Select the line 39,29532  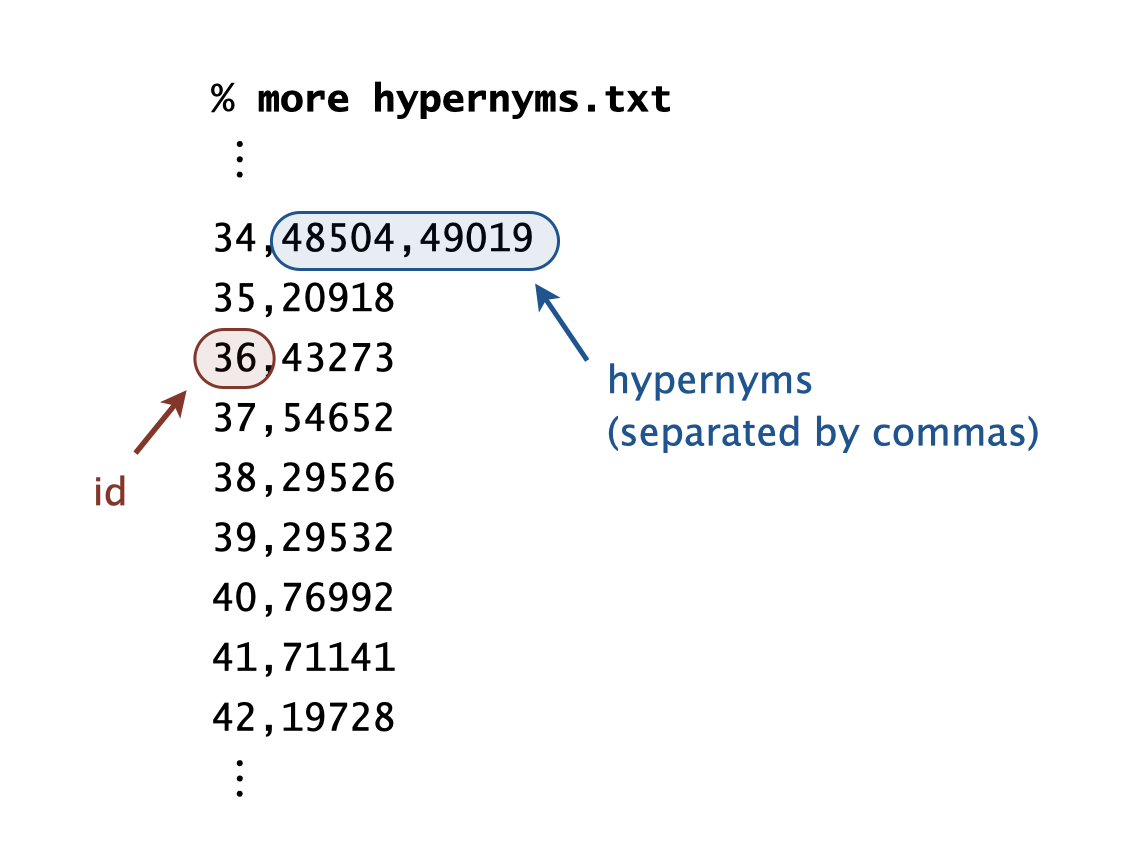(x=304, y=538)
